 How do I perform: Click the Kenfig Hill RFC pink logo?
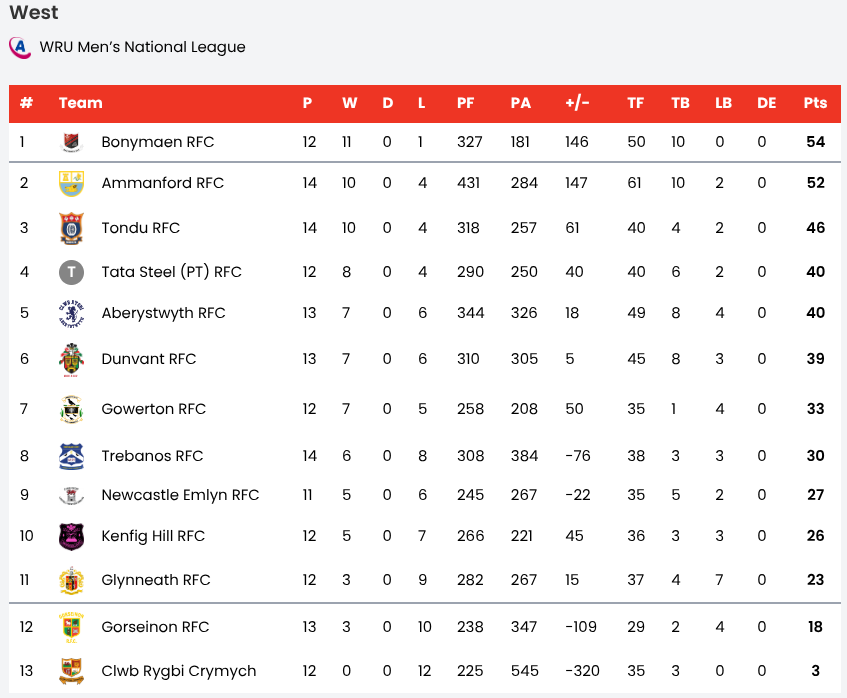click(x=70, y=536)
